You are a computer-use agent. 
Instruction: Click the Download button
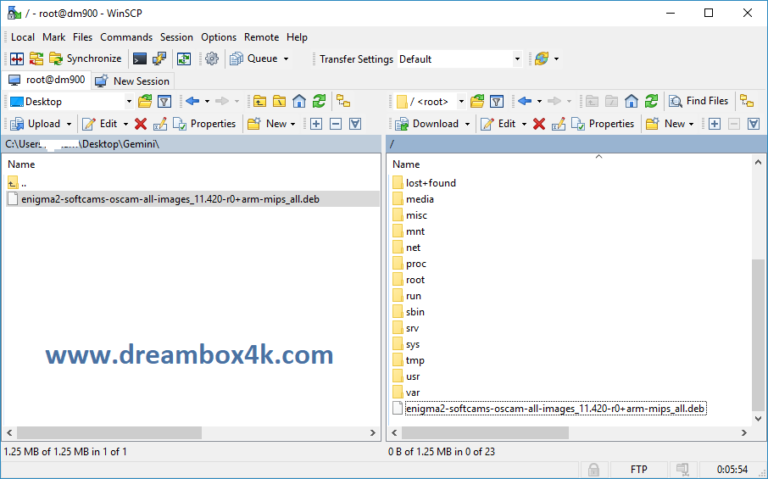point(427,124)
